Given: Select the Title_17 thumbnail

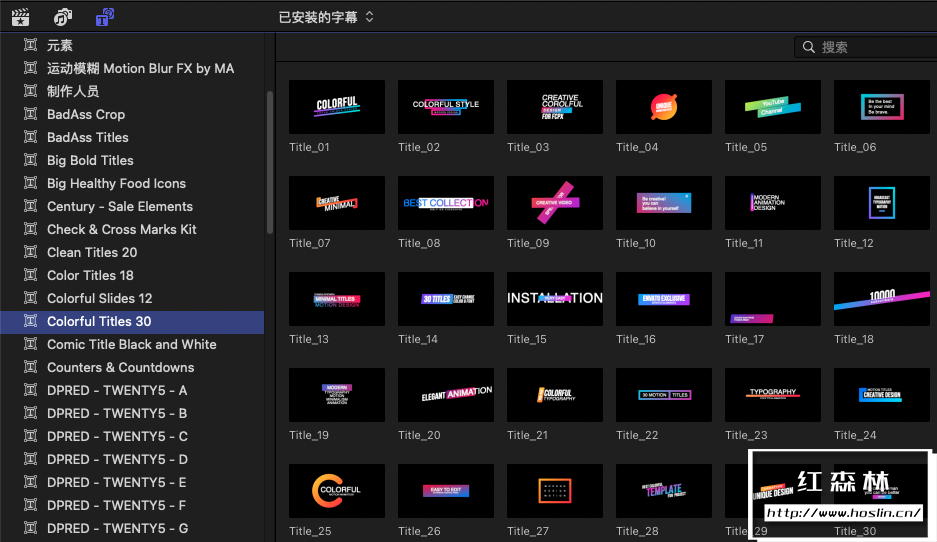Looking at the screenshot, I should (773, 299).
